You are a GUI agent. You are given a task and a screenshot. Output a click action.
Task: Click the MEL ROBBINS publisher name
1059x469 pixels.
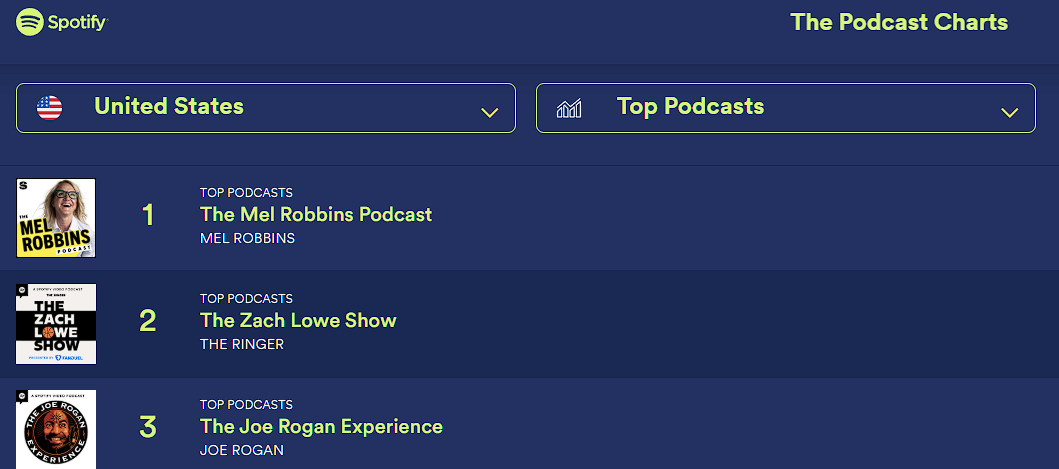click(247, 239)
